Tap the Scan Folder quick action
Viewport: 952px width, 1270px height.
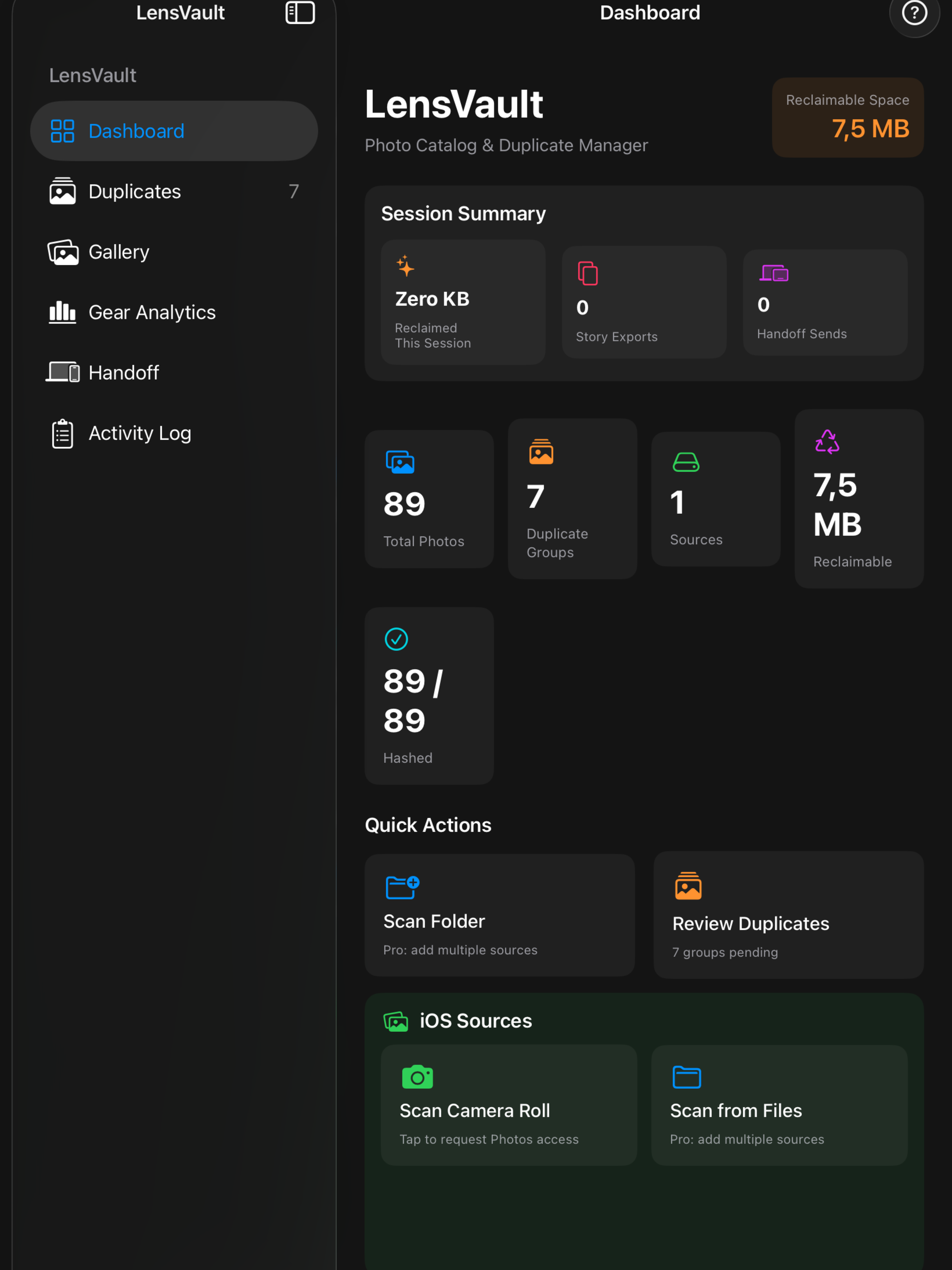pos(499,915)
